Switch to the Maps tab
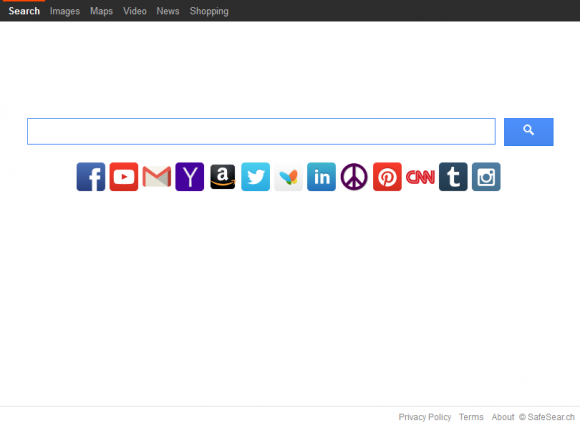 click(x=101, y=11)
